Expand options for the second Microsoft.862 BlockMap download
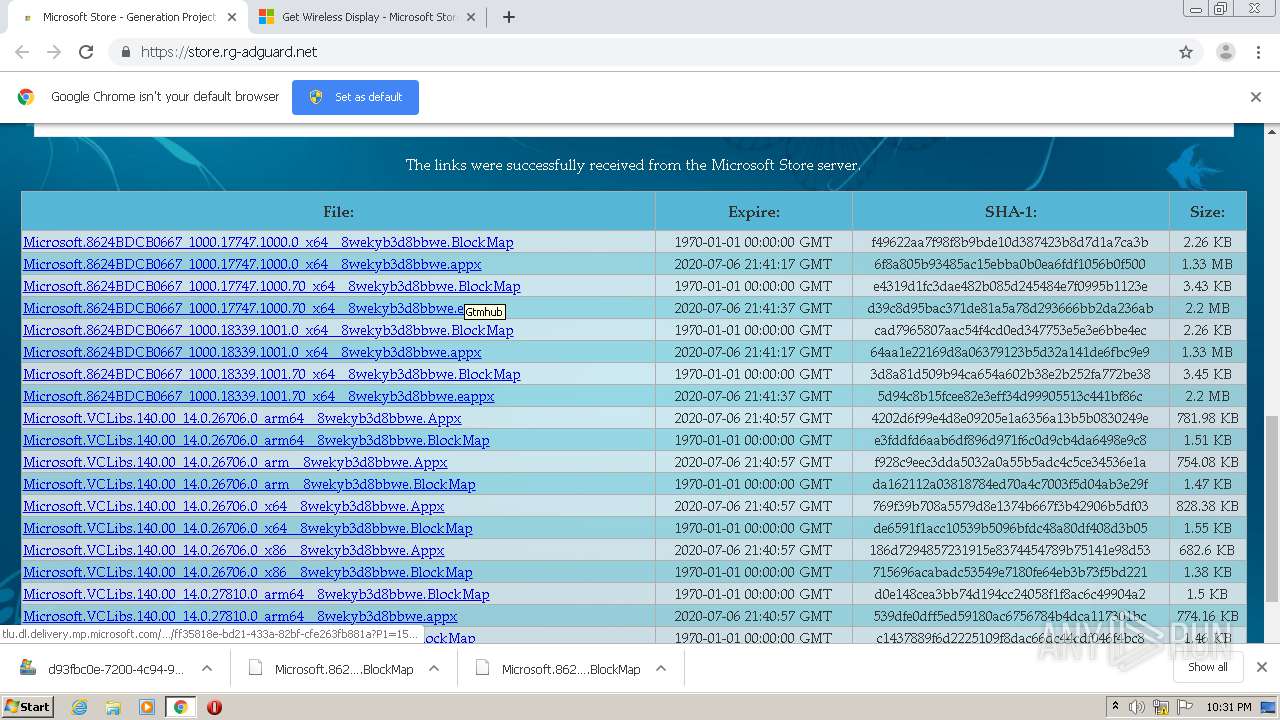 pyautogui.click(x=661, y=669)
